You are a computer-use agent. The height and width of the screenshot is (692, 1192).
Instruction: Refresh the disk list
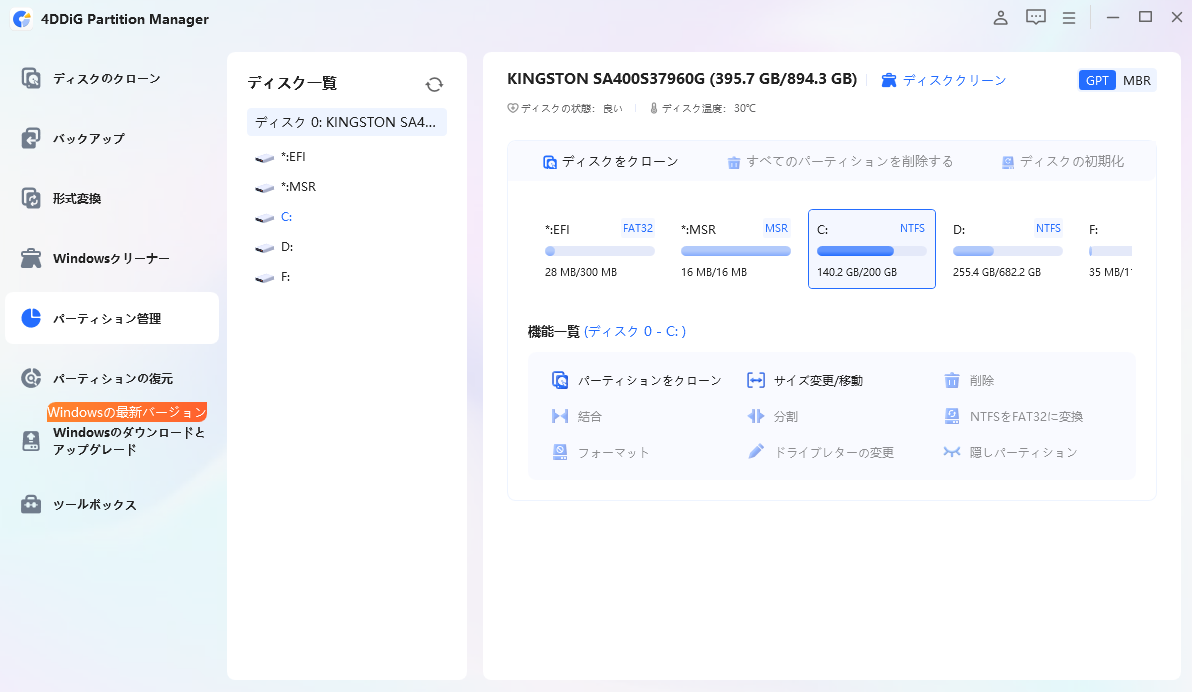[x=434, y=84]
